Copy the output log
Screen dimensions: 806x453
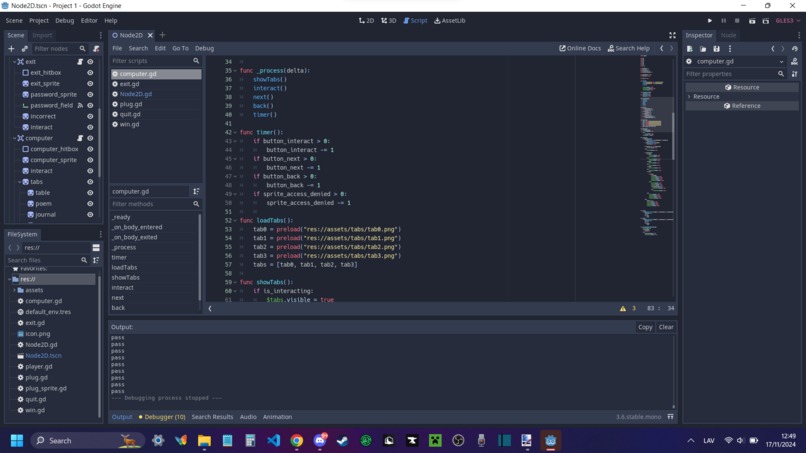tap(645, 327)
